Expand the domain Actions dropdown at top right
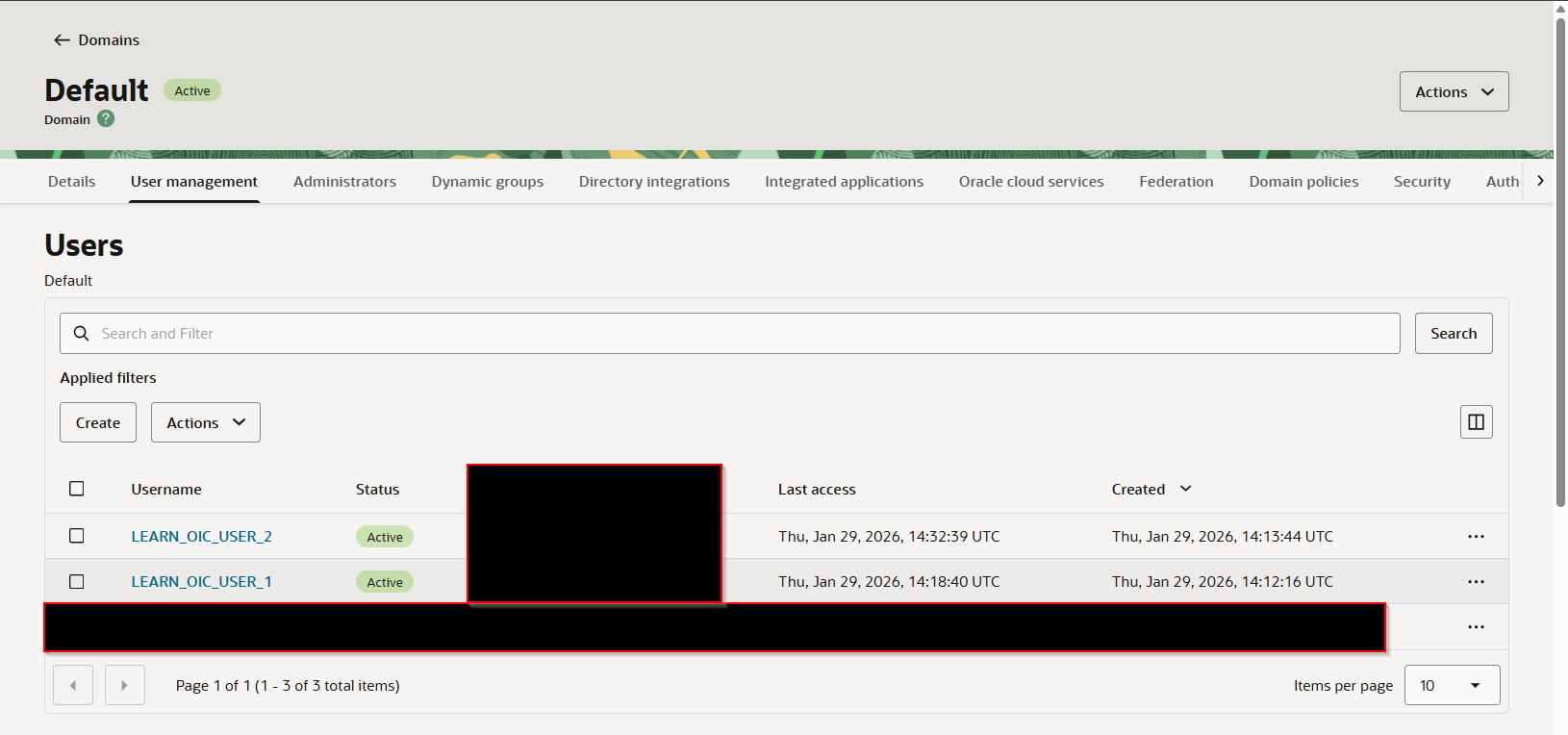The image size is (1568, 735). [1454, 92]
